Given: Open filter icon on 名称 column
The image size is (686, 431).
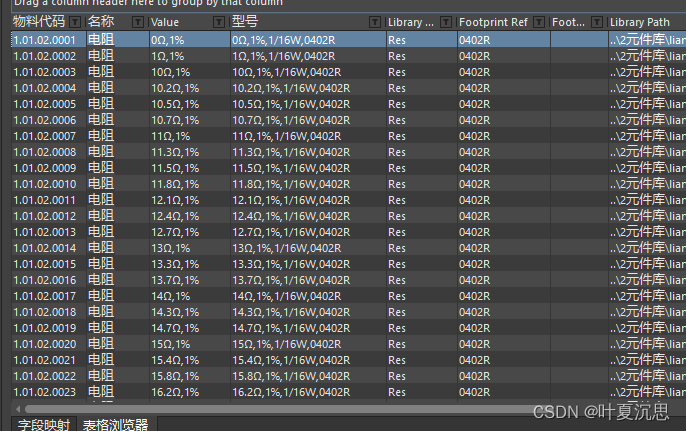Looking at the screenshot, I should coord(138,22).
